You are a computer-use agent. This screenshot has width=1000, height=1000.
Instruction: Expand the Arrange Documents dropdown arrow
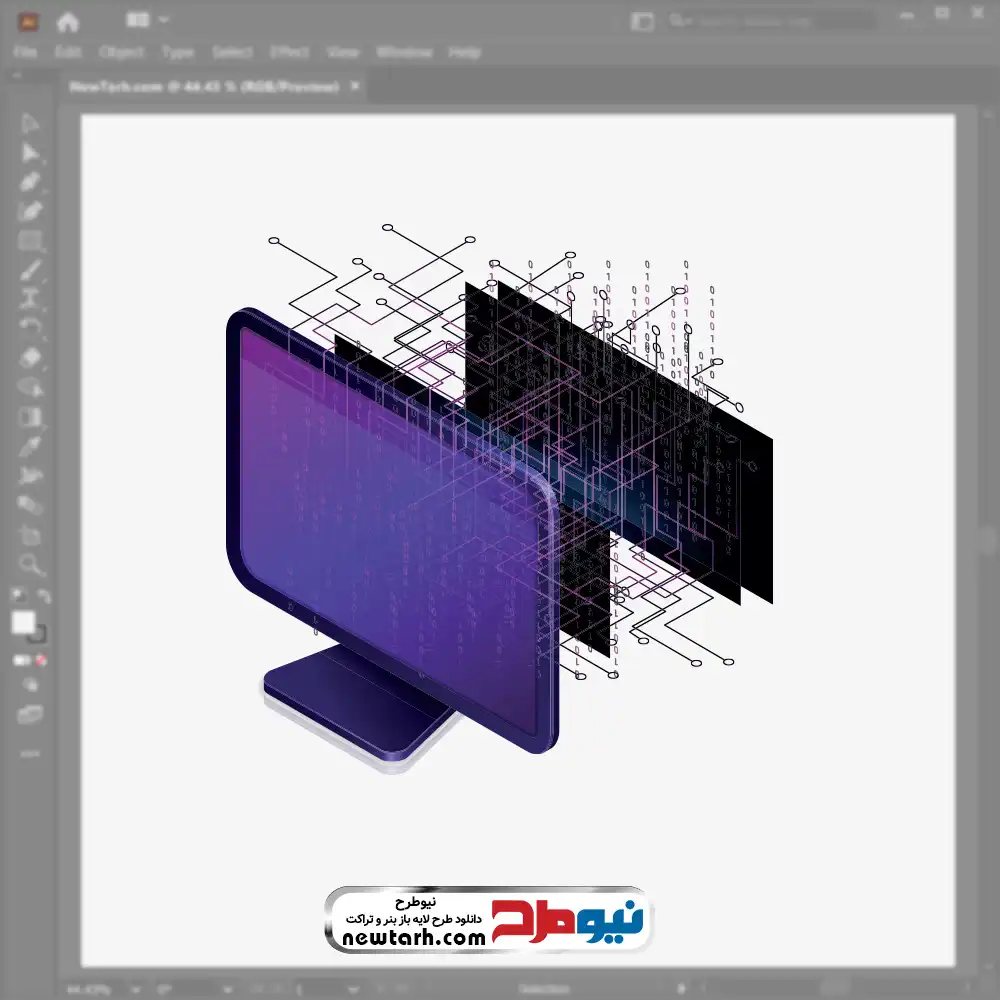coord(163,20)
